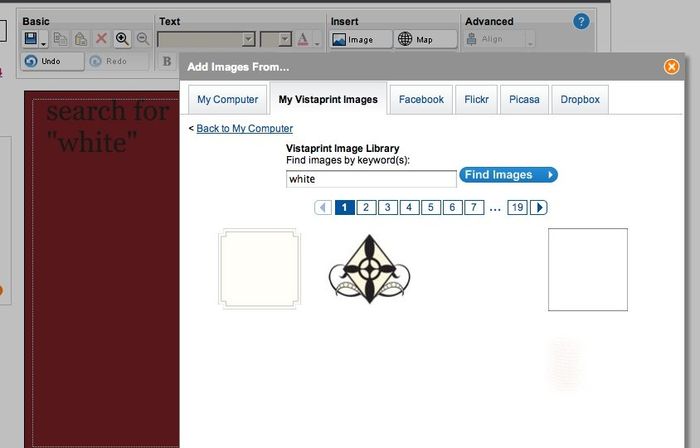Click the Back to My Computer link
Image resolution: width=700 pixels, height=448 pixels.
[x=244, y=129]
